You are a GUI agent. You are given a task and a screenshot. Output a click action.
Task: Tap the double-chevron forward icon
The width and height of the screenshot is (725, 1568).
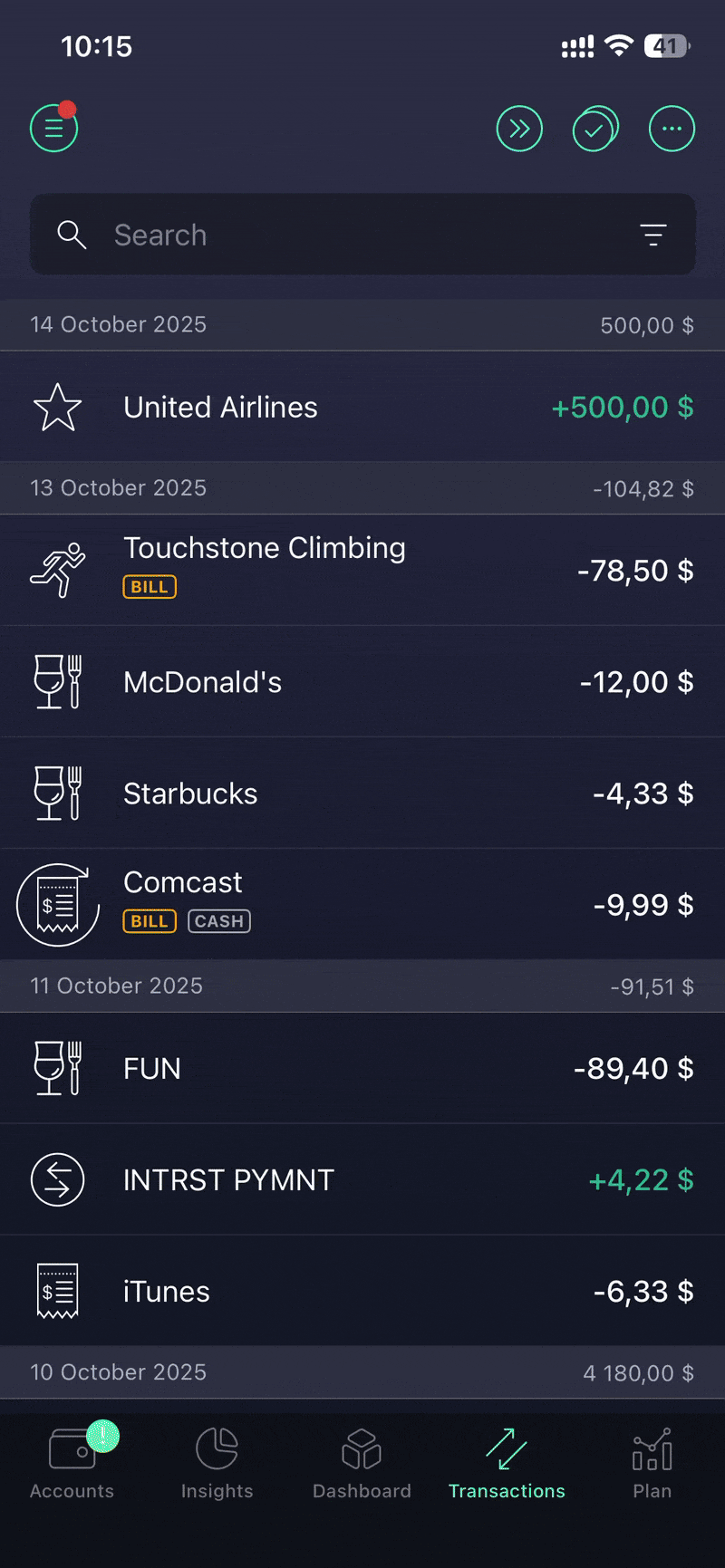click(519, 129)
